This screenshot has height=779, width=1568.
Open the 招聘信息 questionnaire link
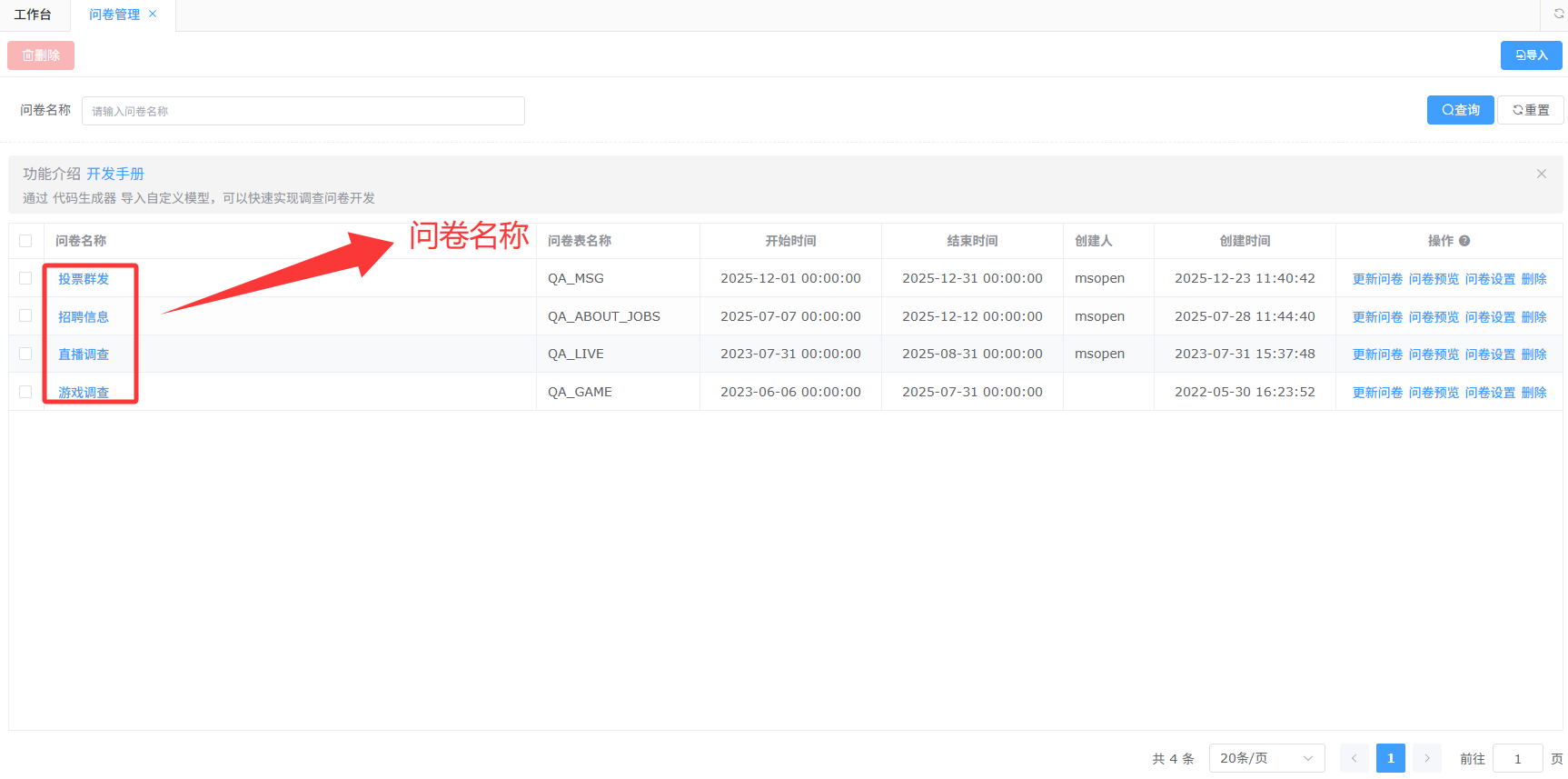point(84,316)
